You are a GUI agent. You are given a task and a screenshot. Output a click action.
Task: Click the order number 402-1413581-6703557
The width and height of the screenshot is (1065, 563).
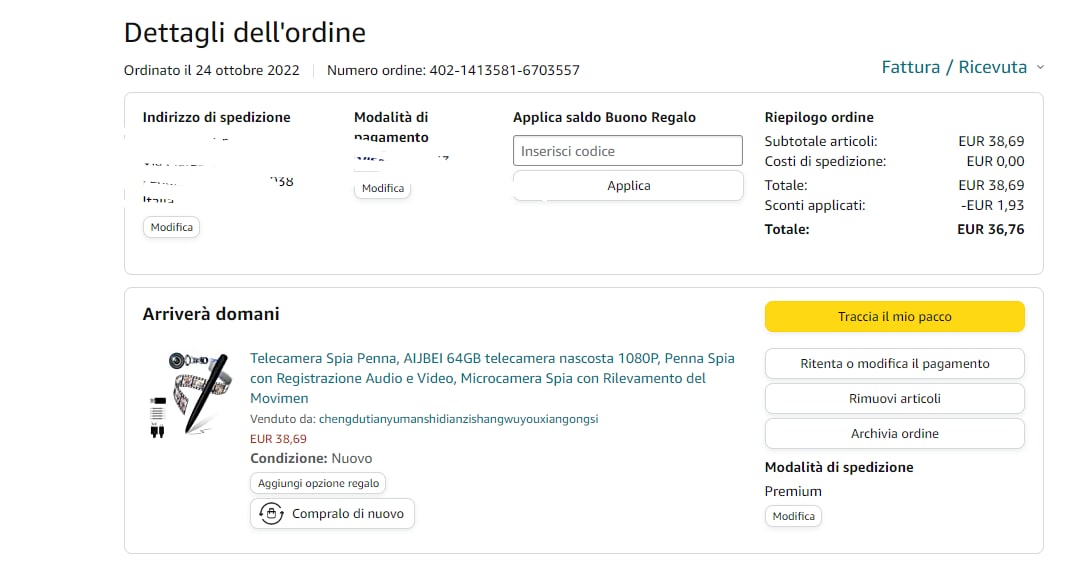504,70
